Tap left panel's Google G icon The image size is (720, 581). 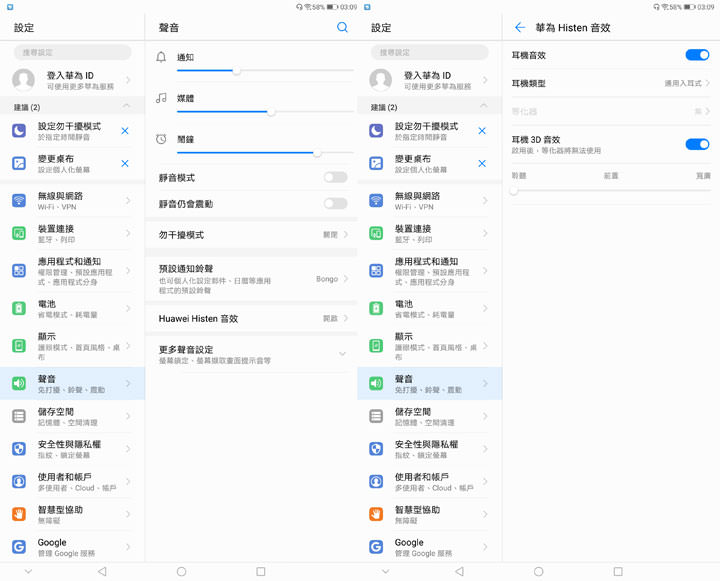[x=19, y=547]
